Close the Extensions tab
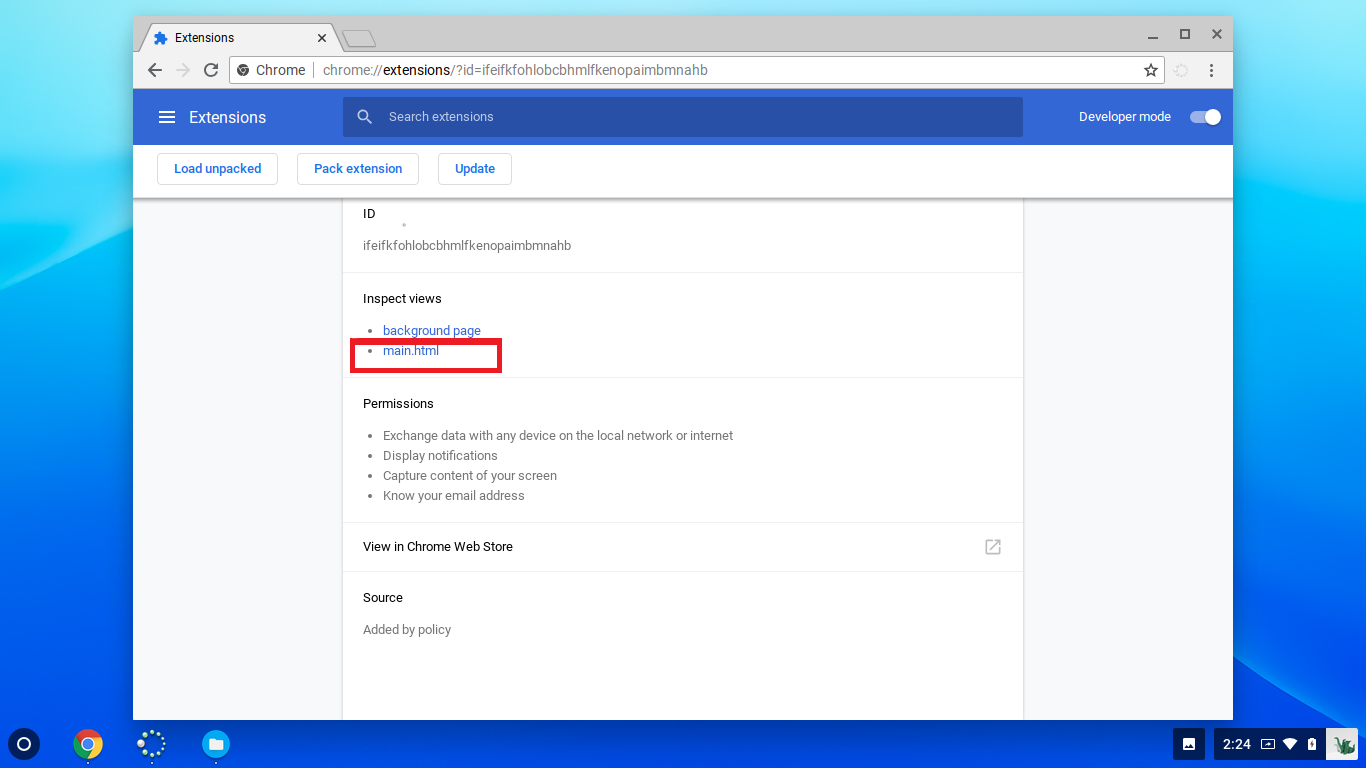Image resolution: width=1366 pixels, height=768 pixels. (322, 38)
